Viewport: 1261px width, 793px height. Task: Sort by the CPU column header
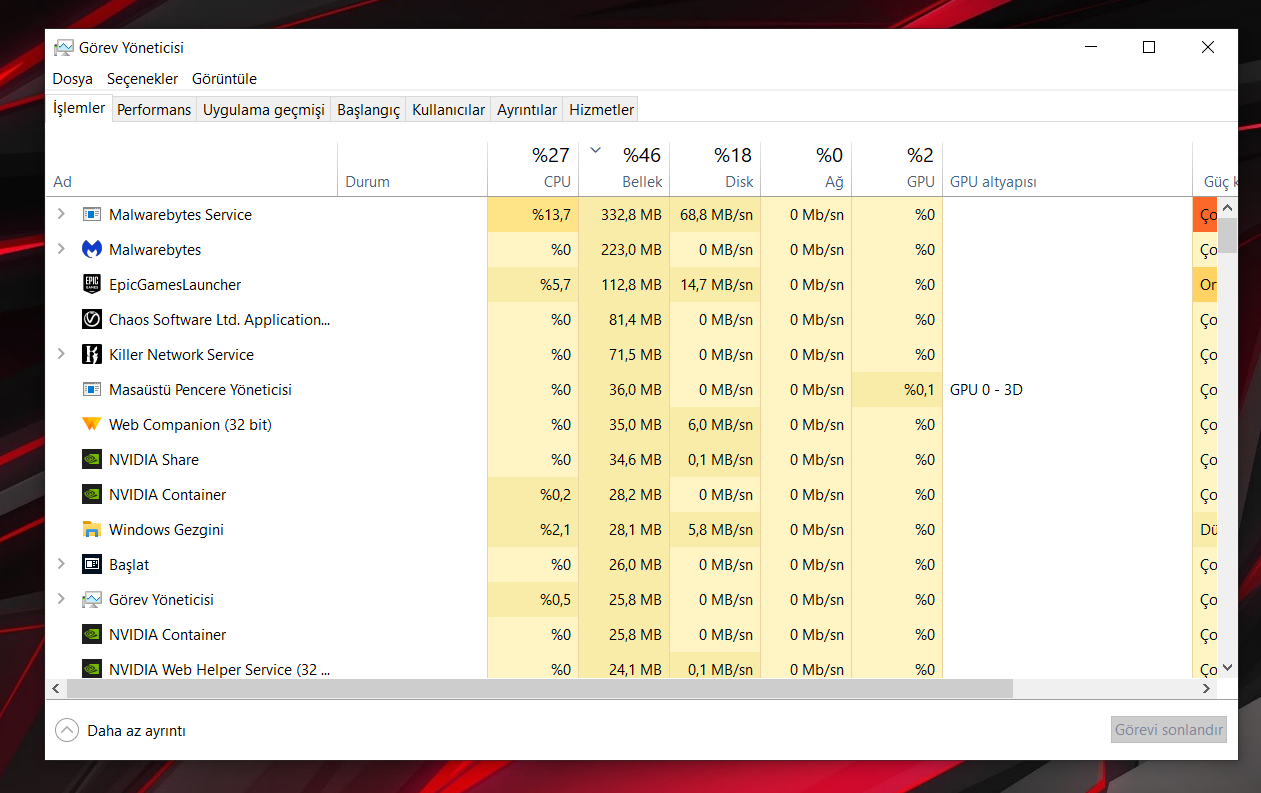tap(533, 169)
